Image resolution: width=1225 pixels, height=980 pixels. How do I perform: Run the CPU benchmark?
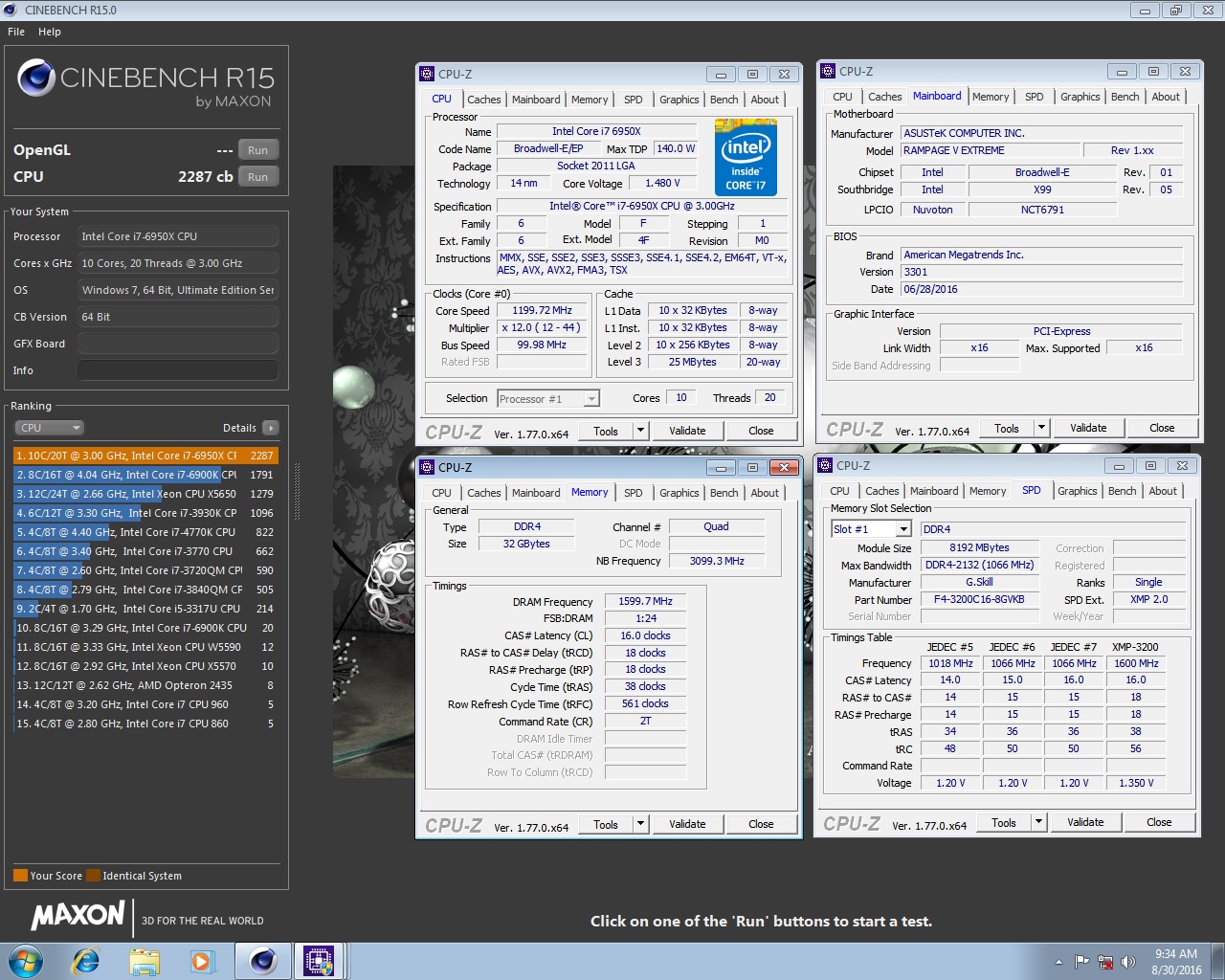click(x=257, y=177)
